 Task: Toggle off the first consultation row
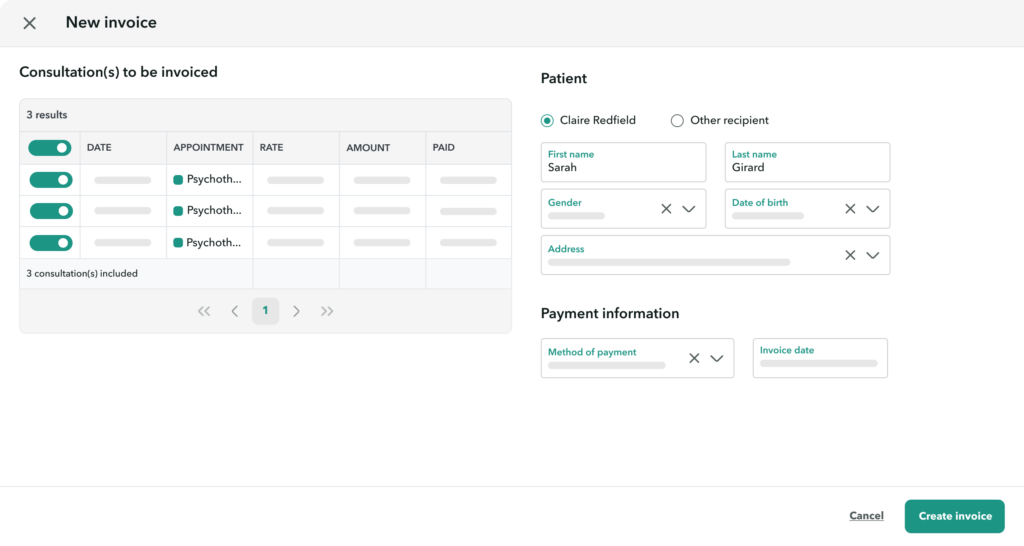pos(50,180)
